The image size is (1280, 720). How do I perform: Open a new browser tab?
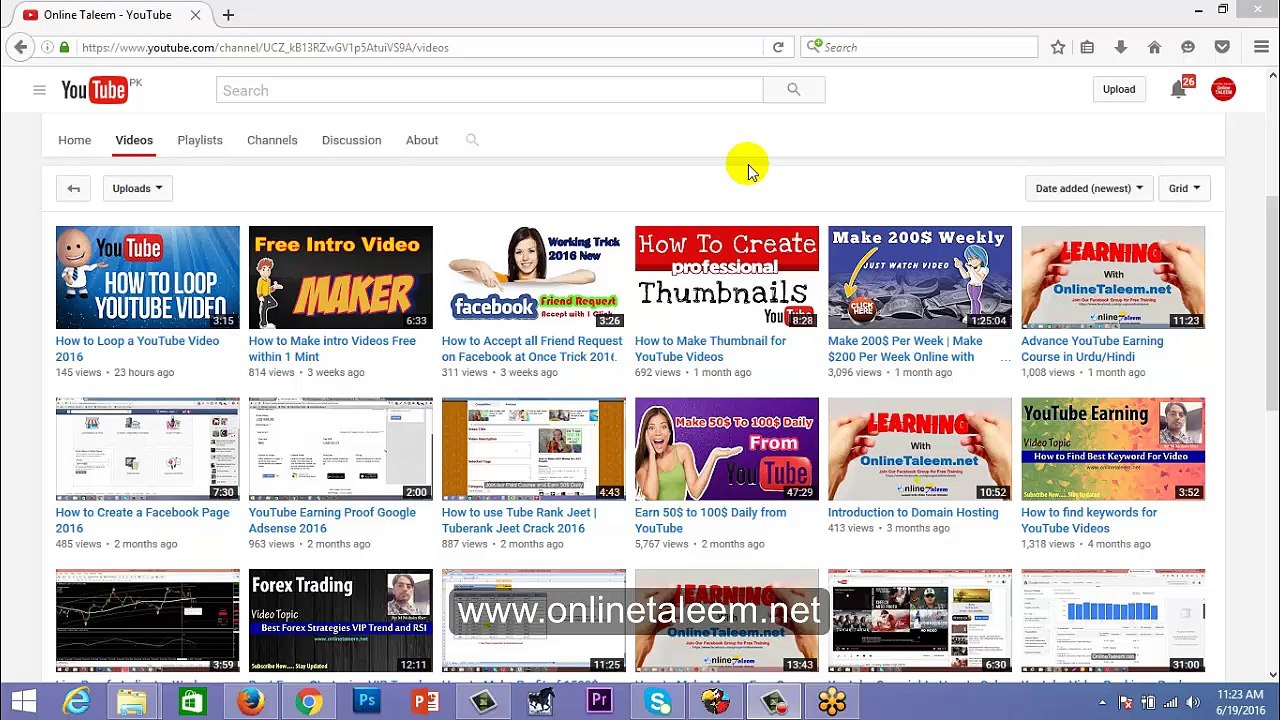click(228, 15)
